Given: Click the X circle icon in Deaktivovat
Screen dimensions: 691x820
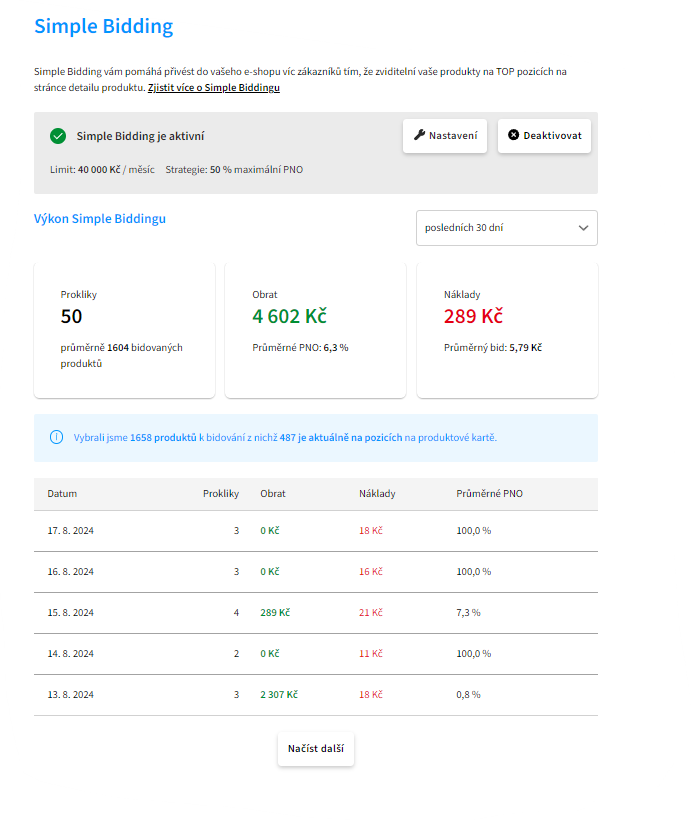Looking at the screenshot, I should [514, 135].
